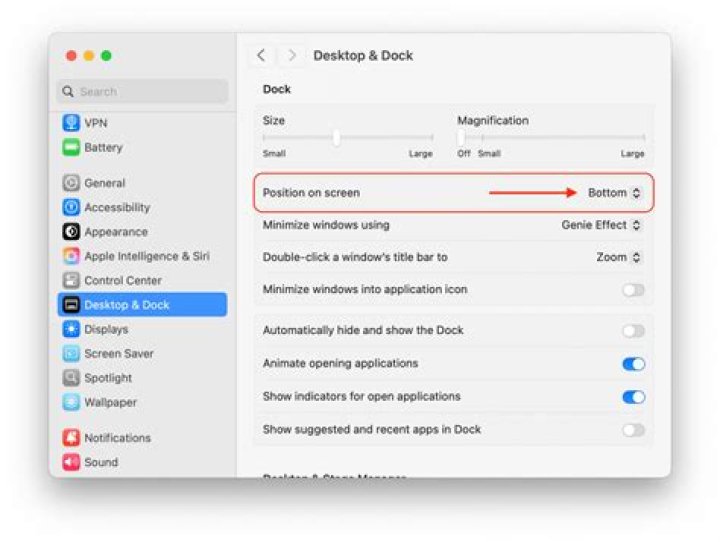Open the VPN settings icon
The image size is (720, 542).
pyautogui.click(x=71, y=123)
